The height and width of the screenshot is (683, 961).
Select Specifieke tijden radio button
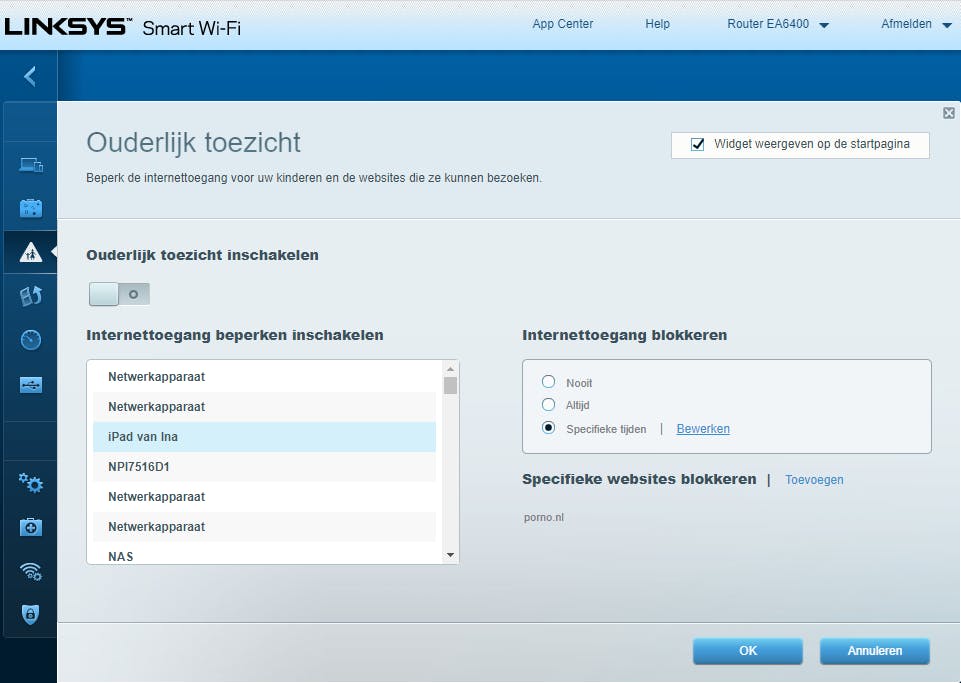click(549, 428)
